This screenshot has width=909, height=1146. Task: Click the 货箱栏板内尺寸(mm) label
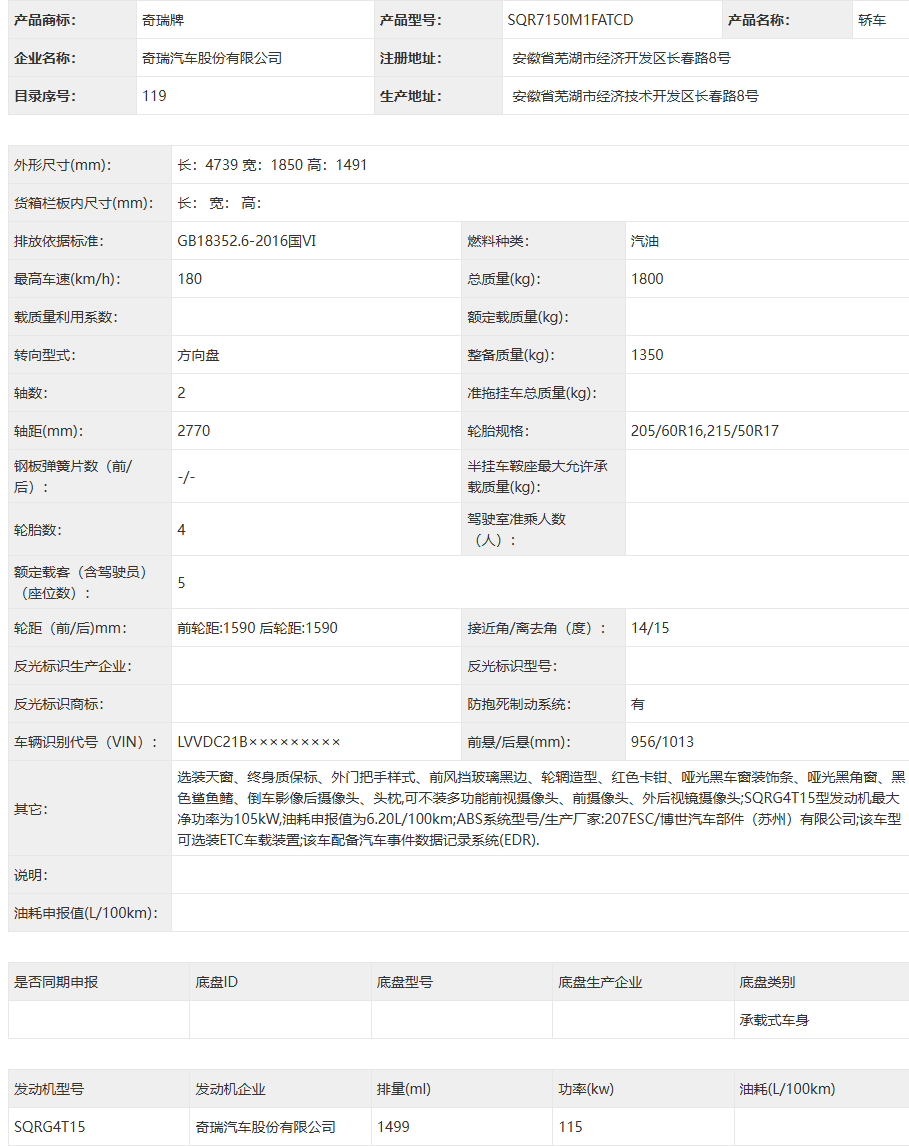pos(83,203)
